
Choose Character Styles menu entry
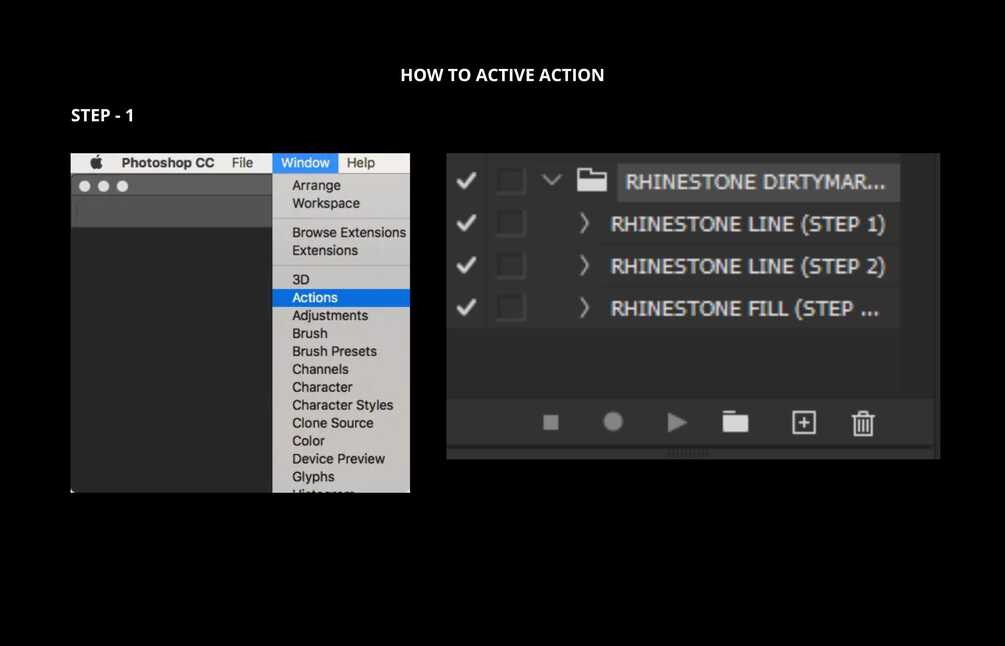pos(342,405)
